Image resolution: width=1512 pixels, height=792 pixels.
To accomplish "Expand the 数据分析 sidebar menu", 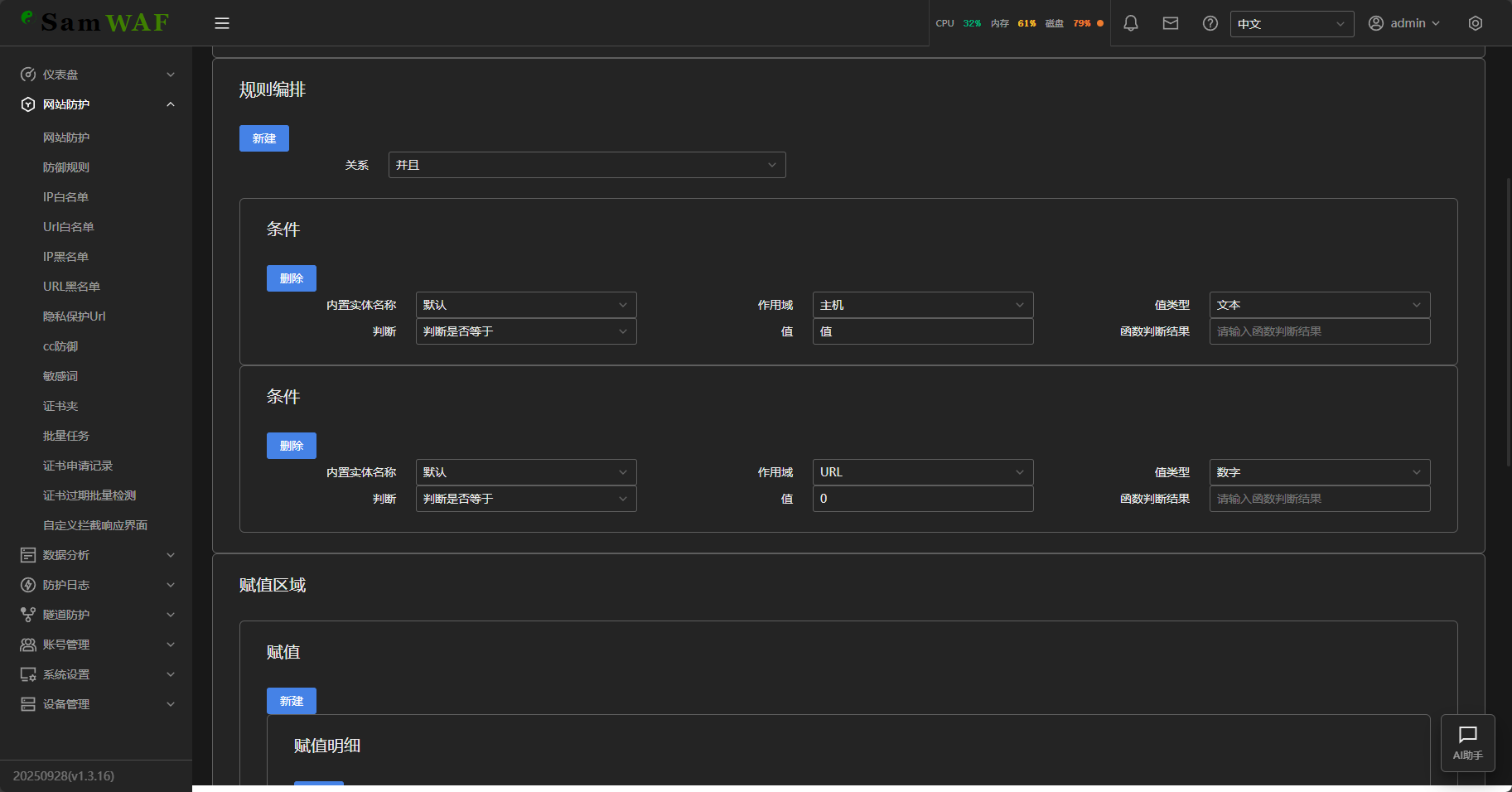I will tap(97, 555).
